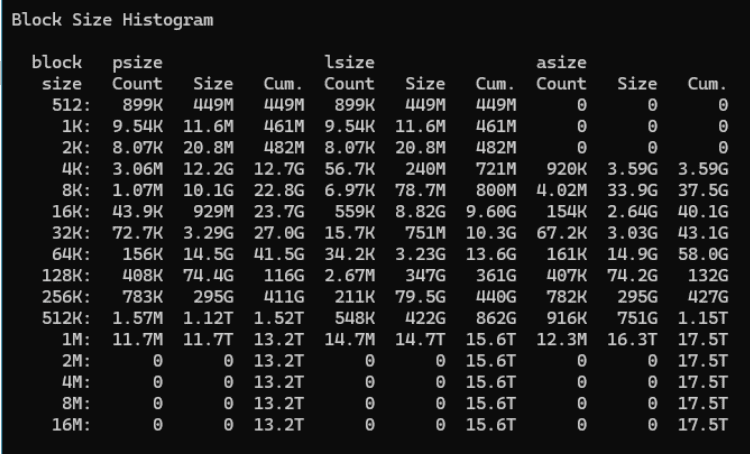This screenshot has width=750, height=454.
Task: Click the Block Size Histogram title
Action: (112, 20)
